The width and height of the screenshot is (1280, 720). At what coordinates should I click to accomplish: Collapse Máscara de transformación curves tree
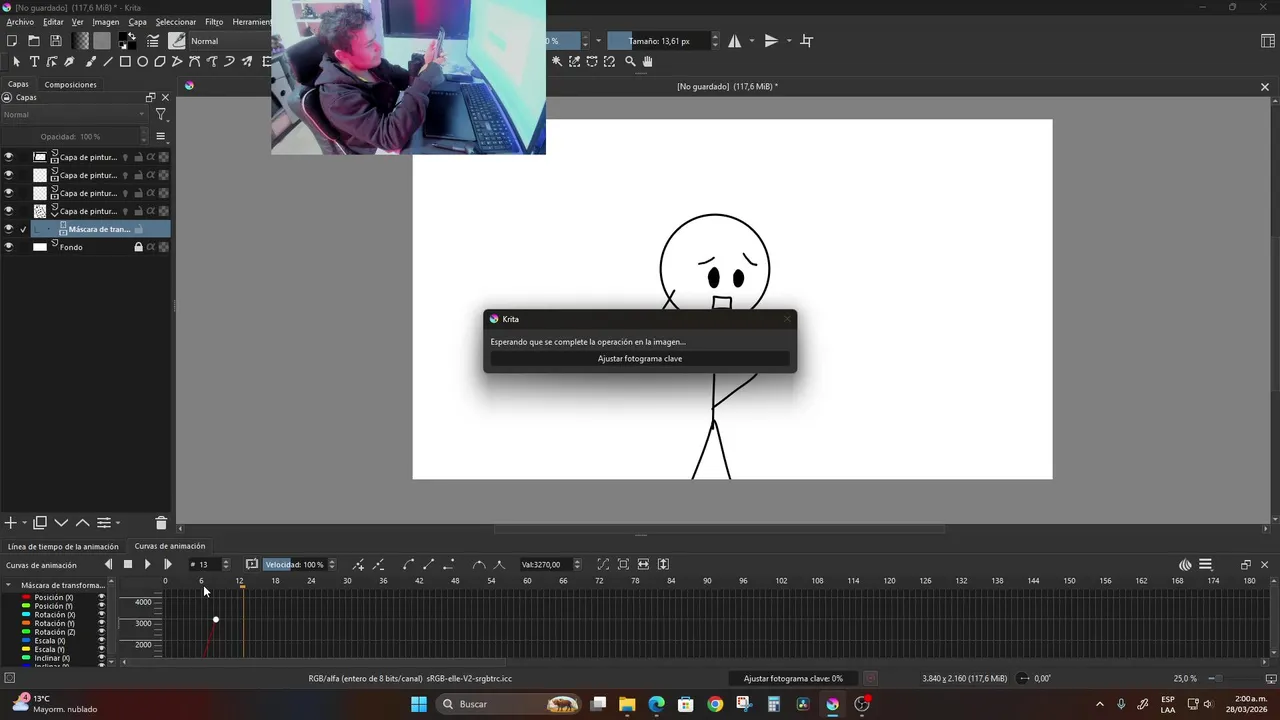[x=9, y=585]
